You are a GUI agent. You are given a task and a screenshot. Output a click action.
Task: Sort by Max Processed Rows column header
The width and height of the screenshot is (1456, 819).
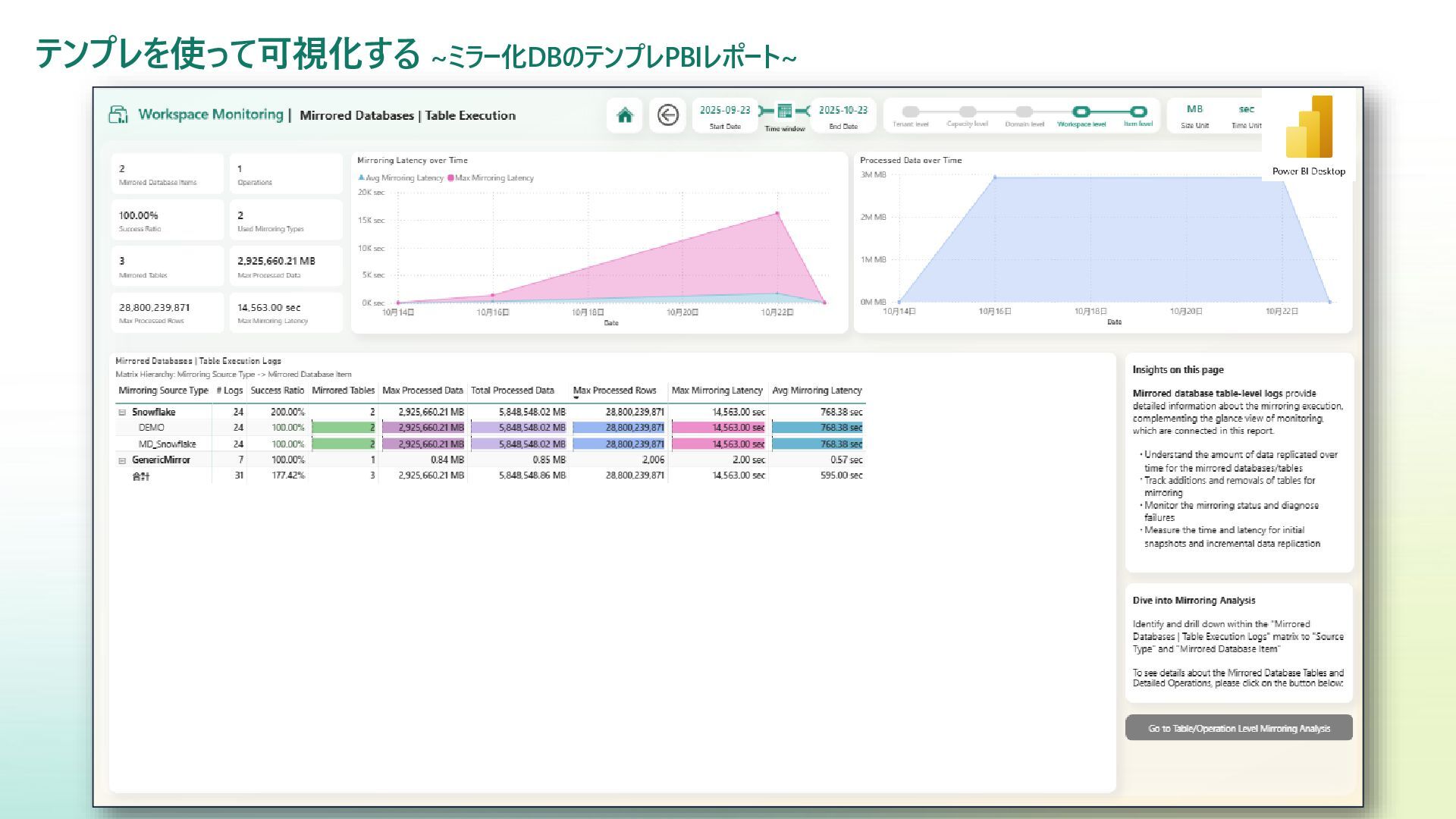[614, 391]
